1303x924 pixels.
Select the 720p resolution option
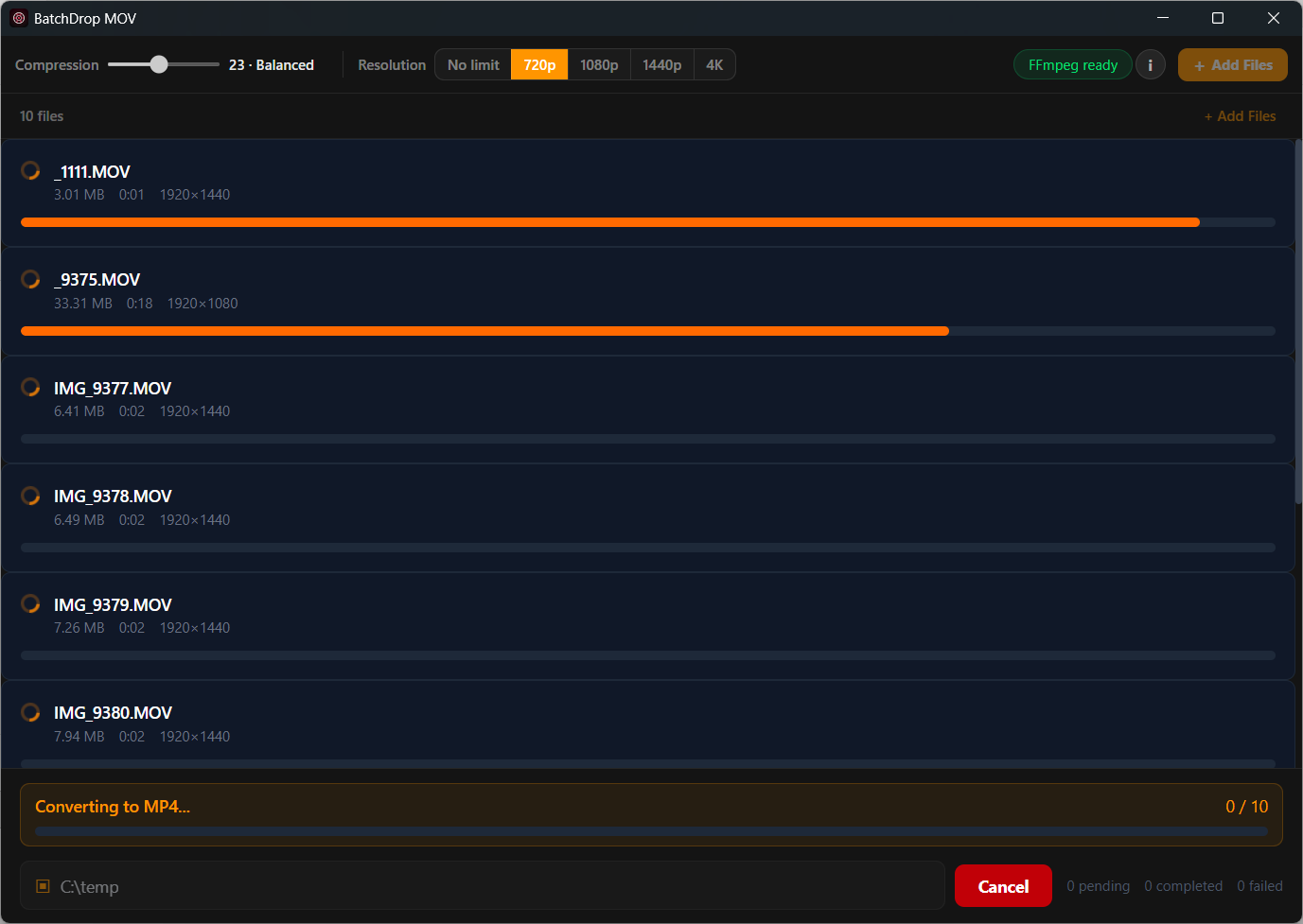tap(539, 64)
